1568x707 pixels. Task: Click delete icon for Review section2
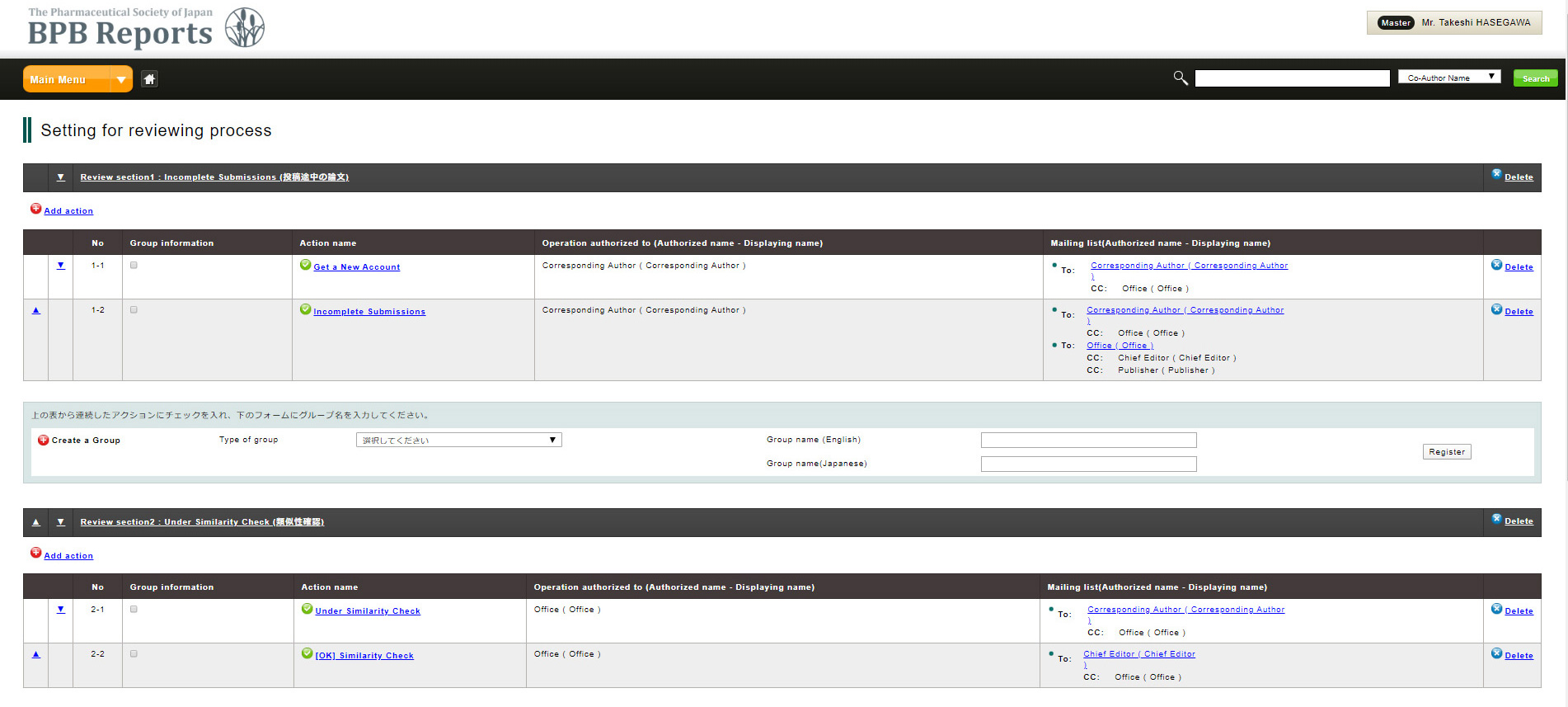pos(1496,518)
